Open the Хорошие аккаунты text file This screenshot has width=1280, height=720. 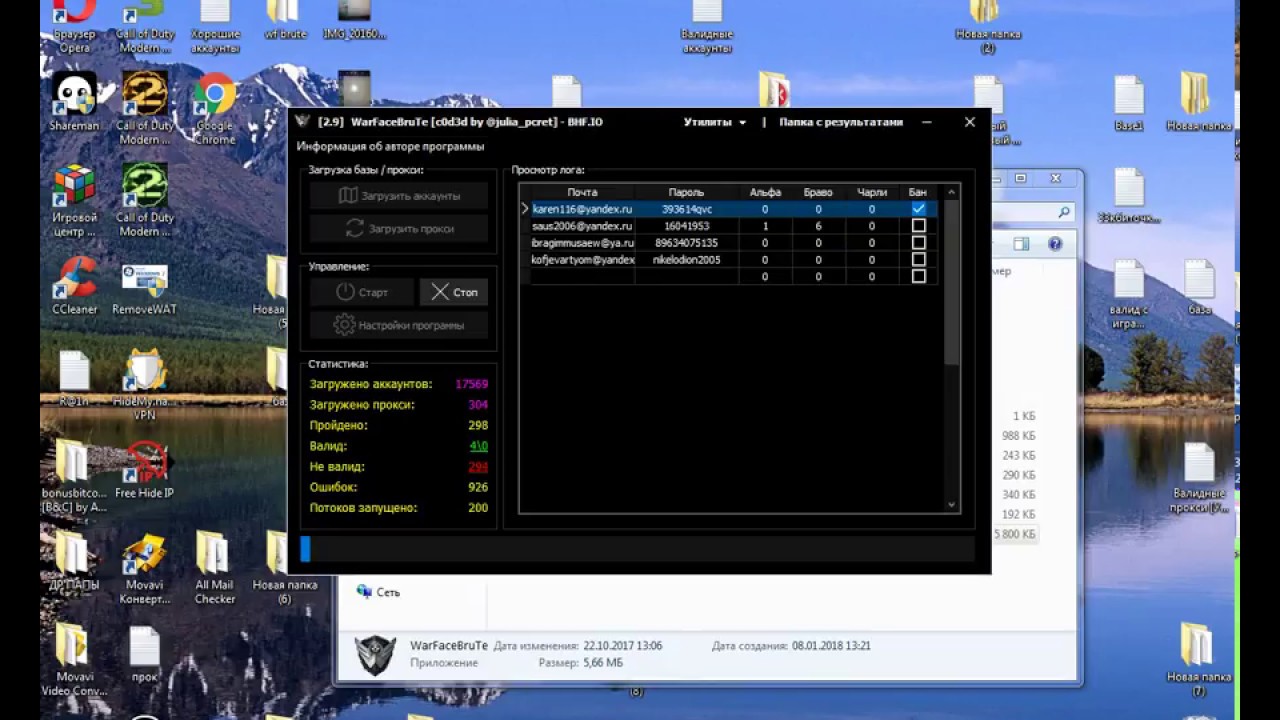click(215, 27)
